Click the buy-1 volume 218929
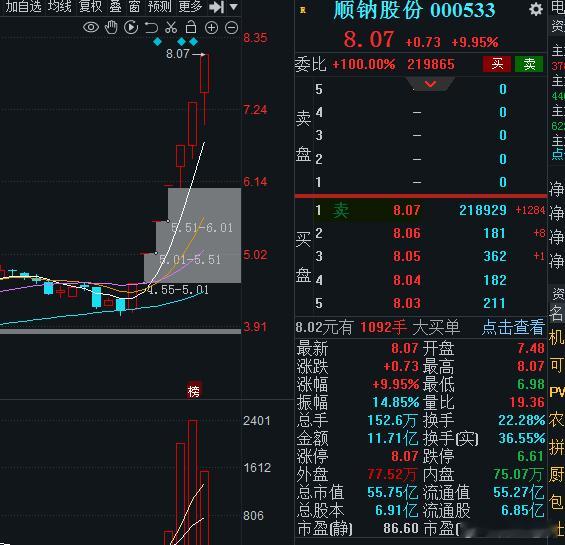The image size is (565, 545). click(x=483, y=210)
